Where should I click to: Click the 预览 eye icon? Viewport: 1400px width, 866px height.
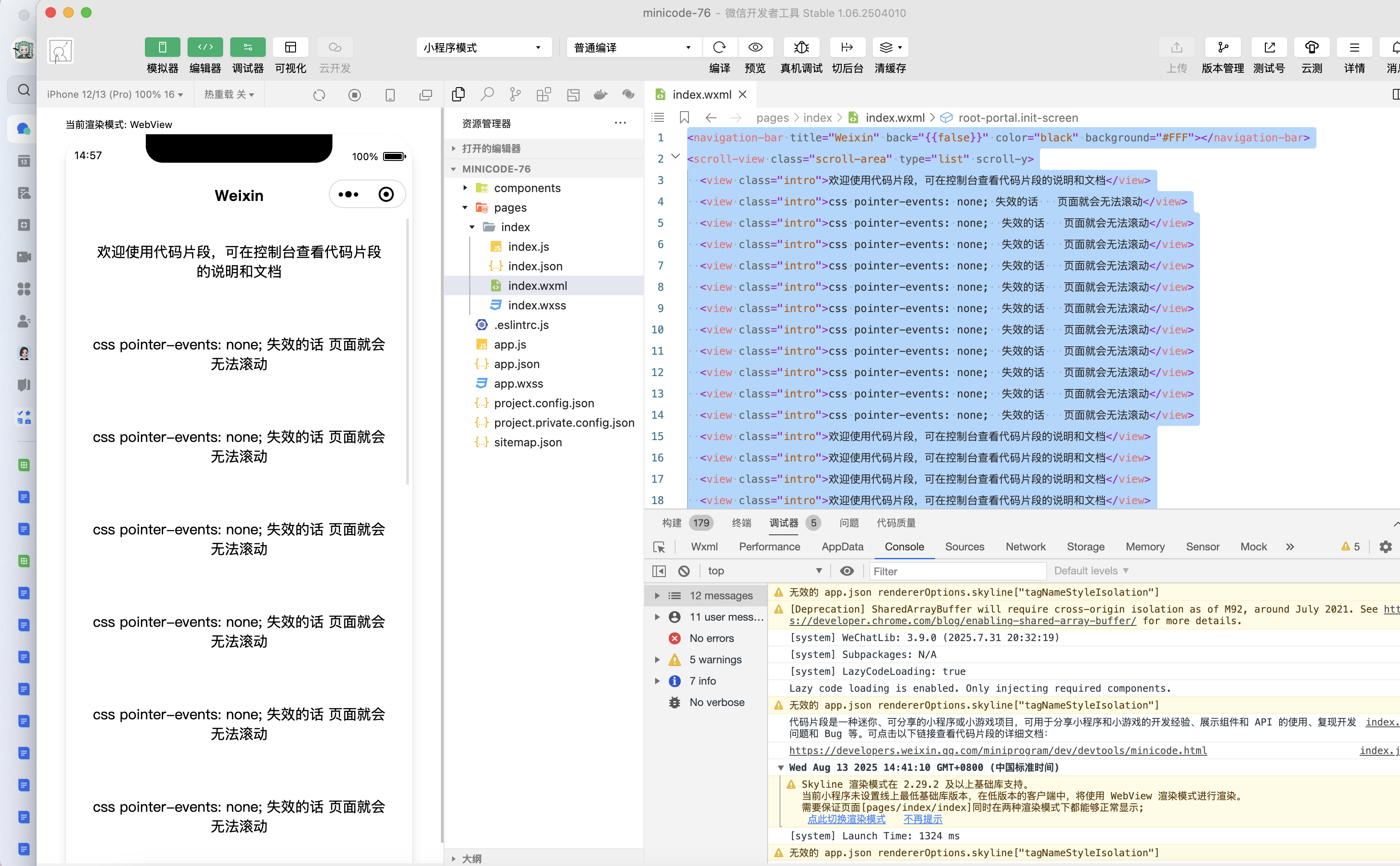755,48
